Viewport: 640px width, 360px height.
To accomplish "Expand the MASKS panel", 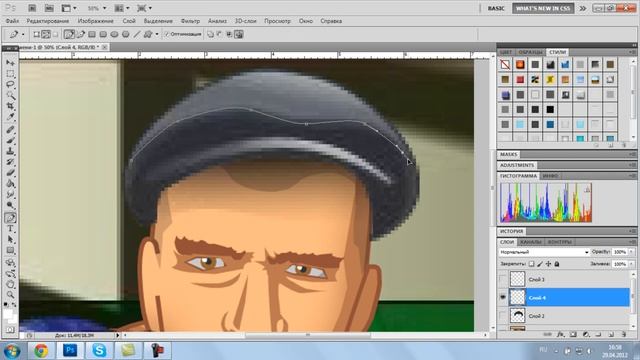I will point(509,154).
